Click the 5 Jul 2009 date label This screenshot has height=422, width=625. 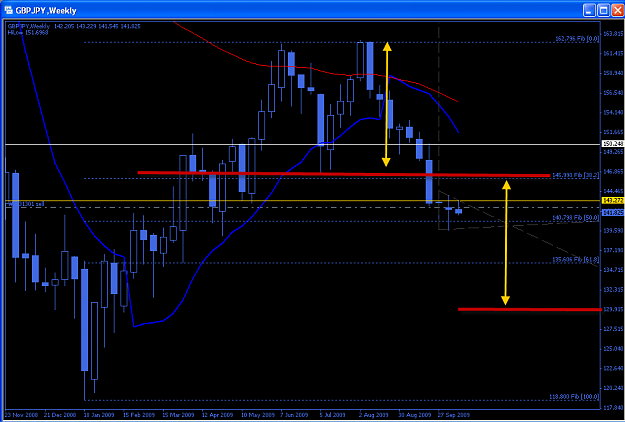click(x=334, y=414)
